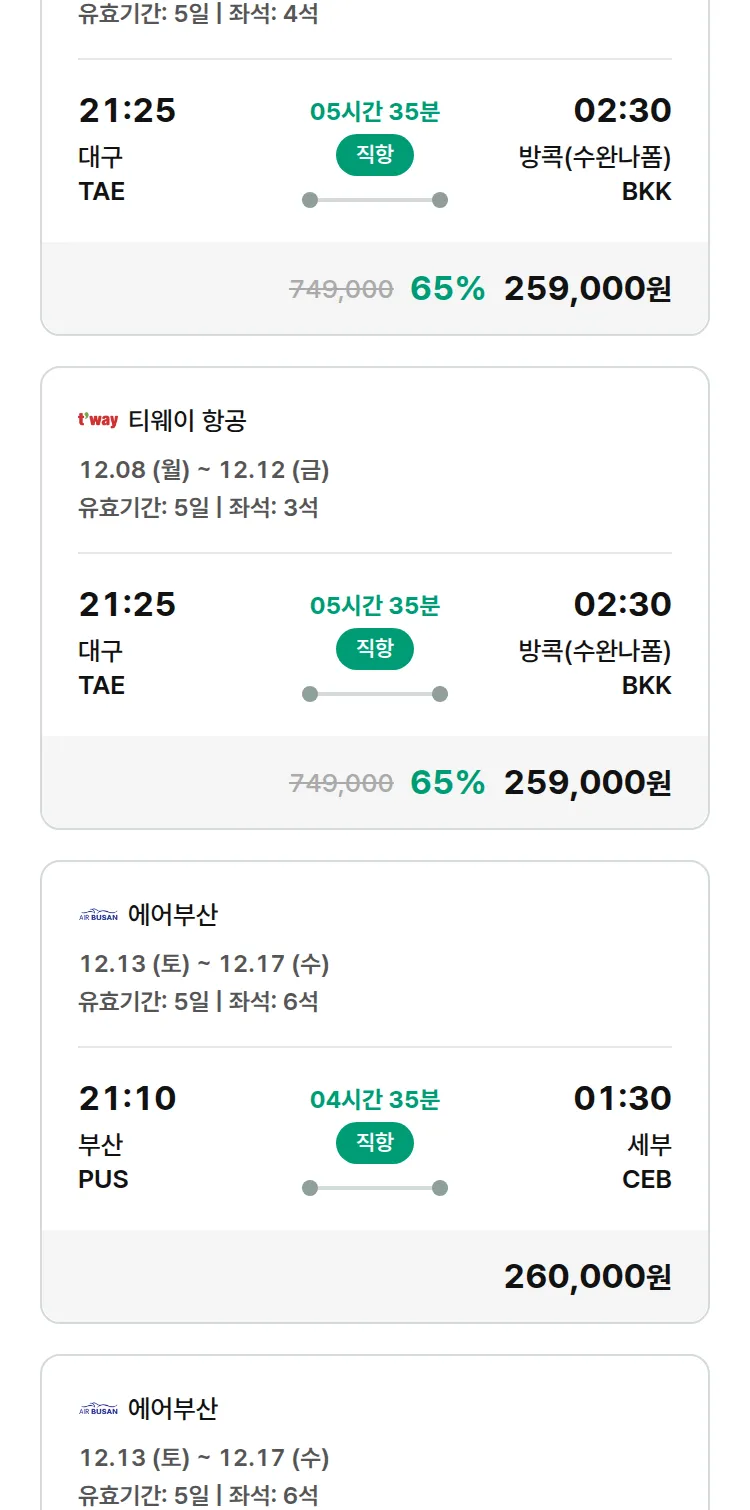The width and height of the screenshot is (750, 1510).
Task: Click Air Busan logo on the bottom-most card
Action: 98,1408
